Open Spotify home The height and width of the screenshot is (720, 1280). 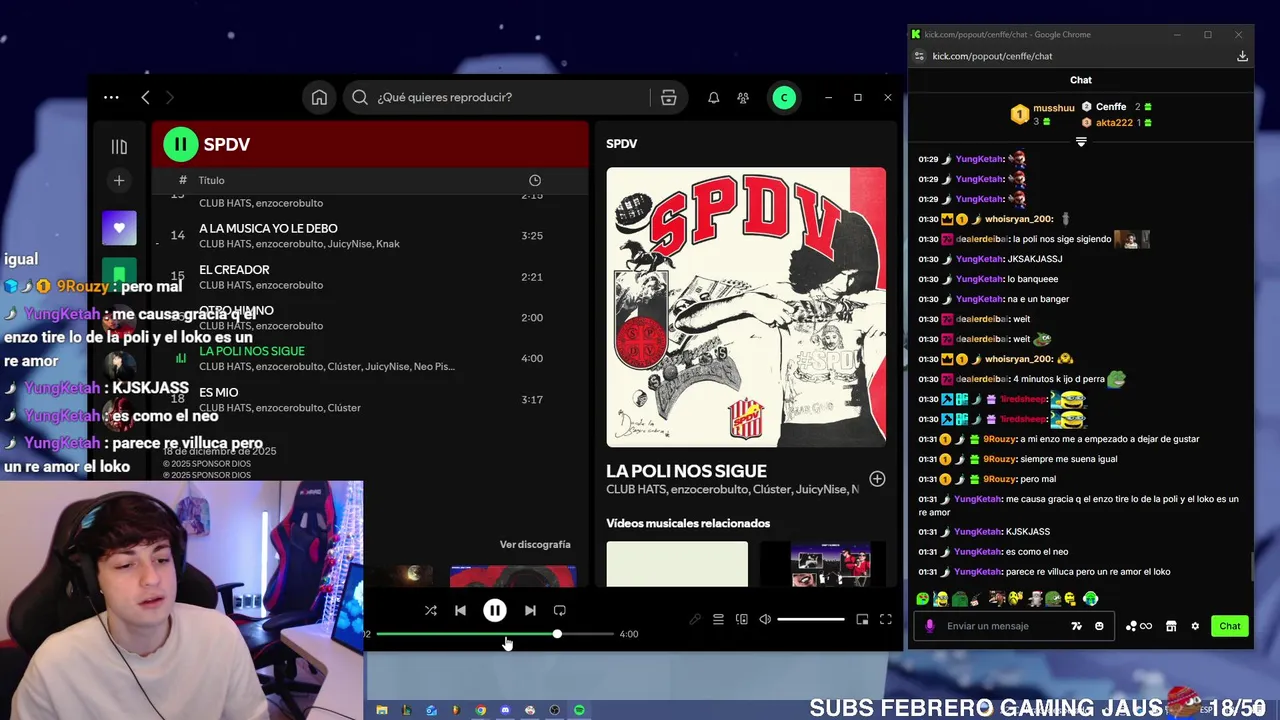coord(319,97)
